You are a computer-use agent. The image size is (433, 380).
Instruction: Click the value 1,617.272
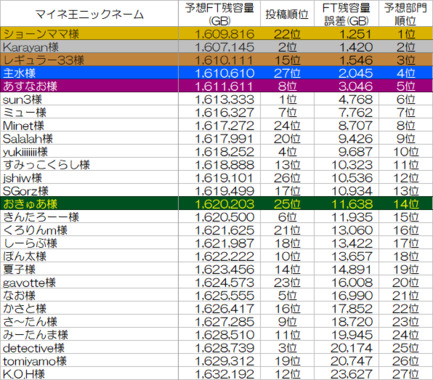click(224, 126)
